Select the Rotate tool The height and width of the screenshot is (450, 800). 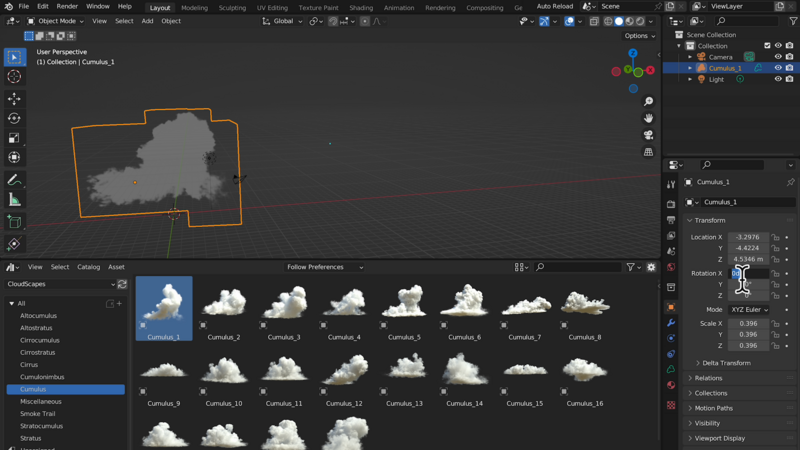(14, 118)
